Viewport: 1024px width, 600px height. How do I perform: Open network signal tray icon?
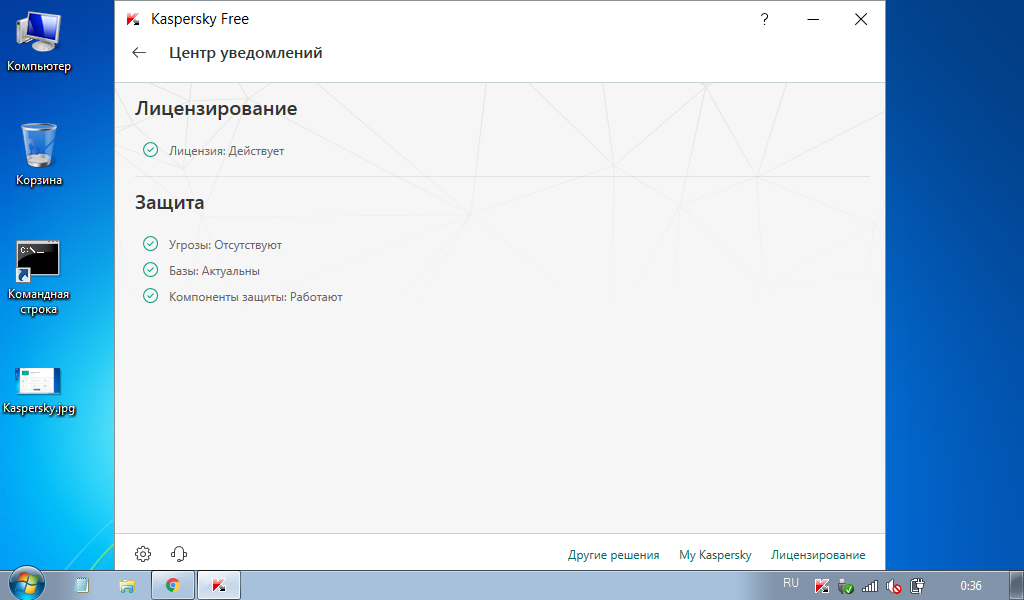click(x=869, y=586)
